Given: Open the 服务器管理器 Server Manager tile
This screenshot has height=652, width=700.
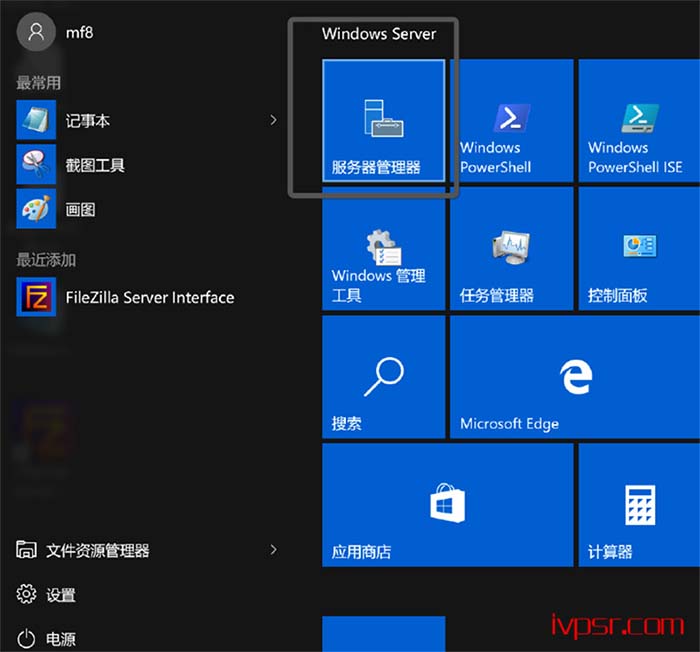Looking at the screenshot, I should click(383, 121).
